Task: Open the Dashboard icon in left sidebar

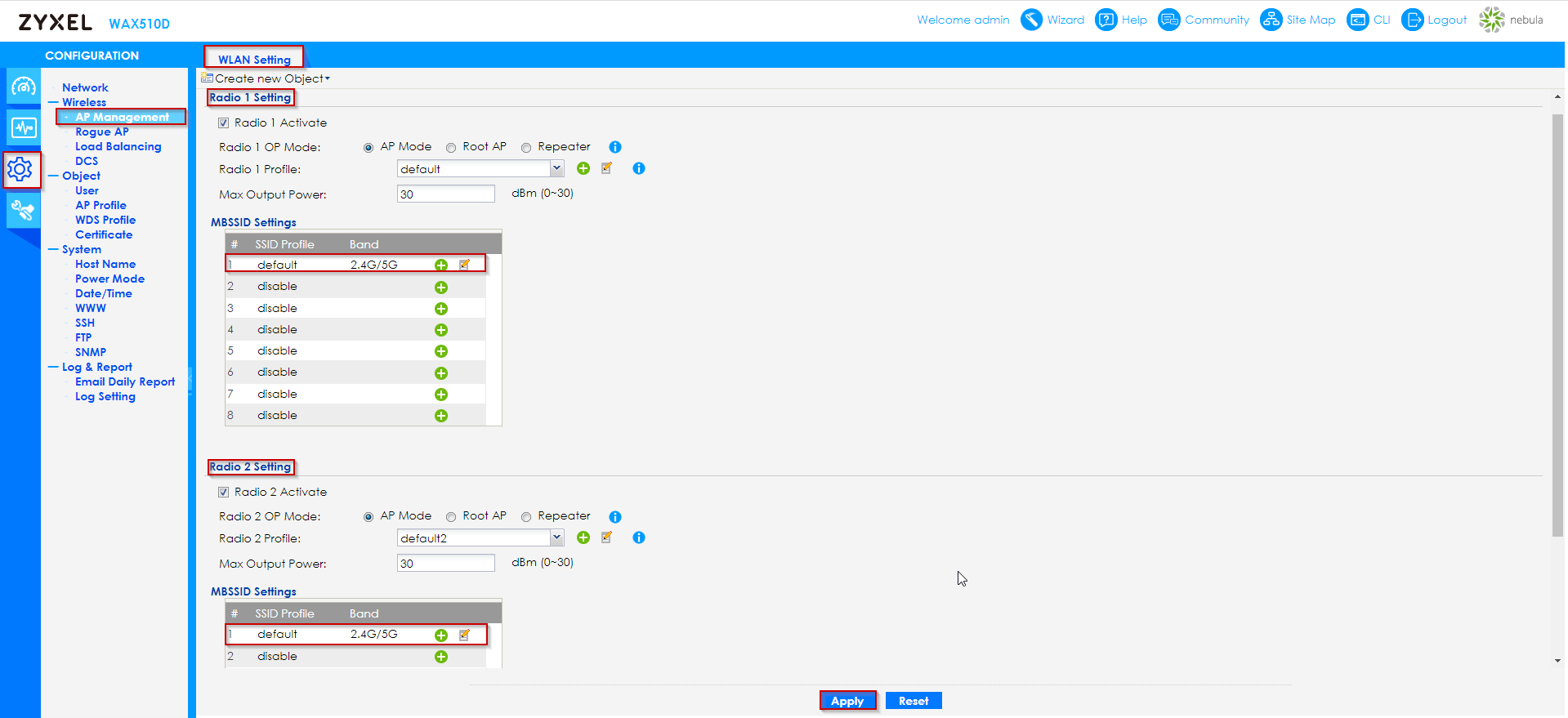Action: click(x=23, y=87)
